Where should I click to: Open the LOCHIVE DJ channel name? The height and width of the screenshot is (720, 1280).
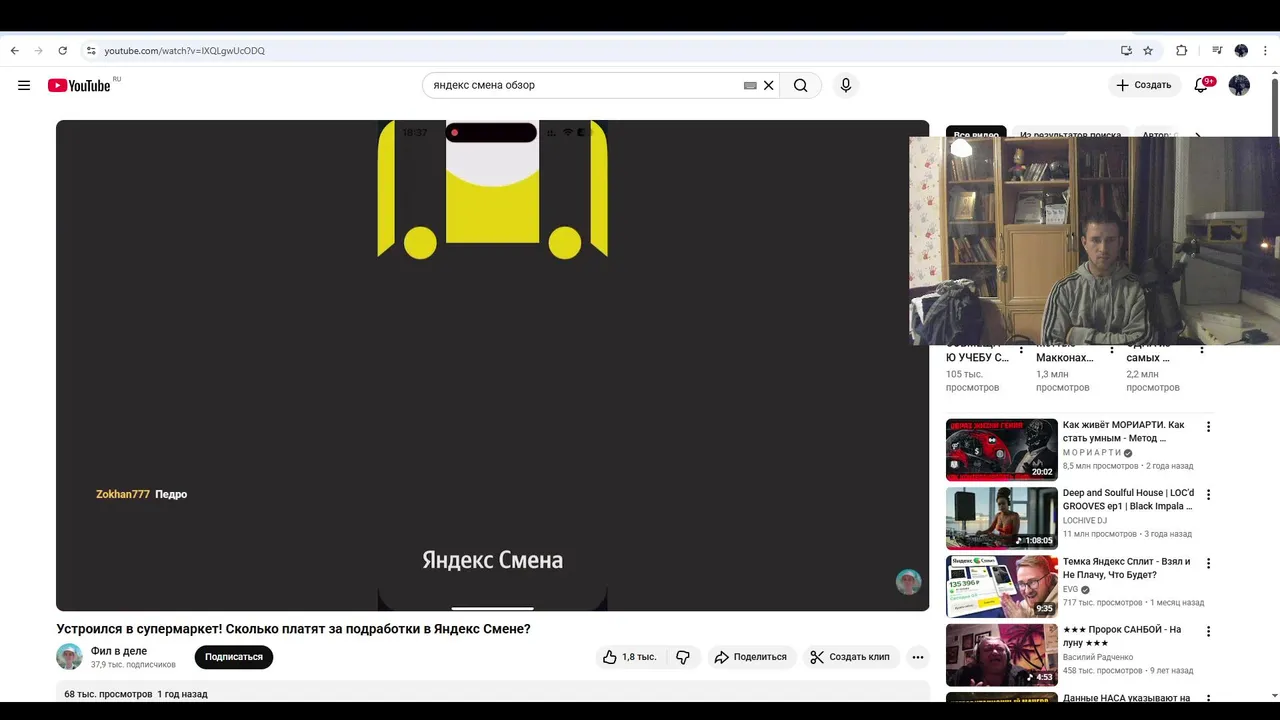(1085, 521)
